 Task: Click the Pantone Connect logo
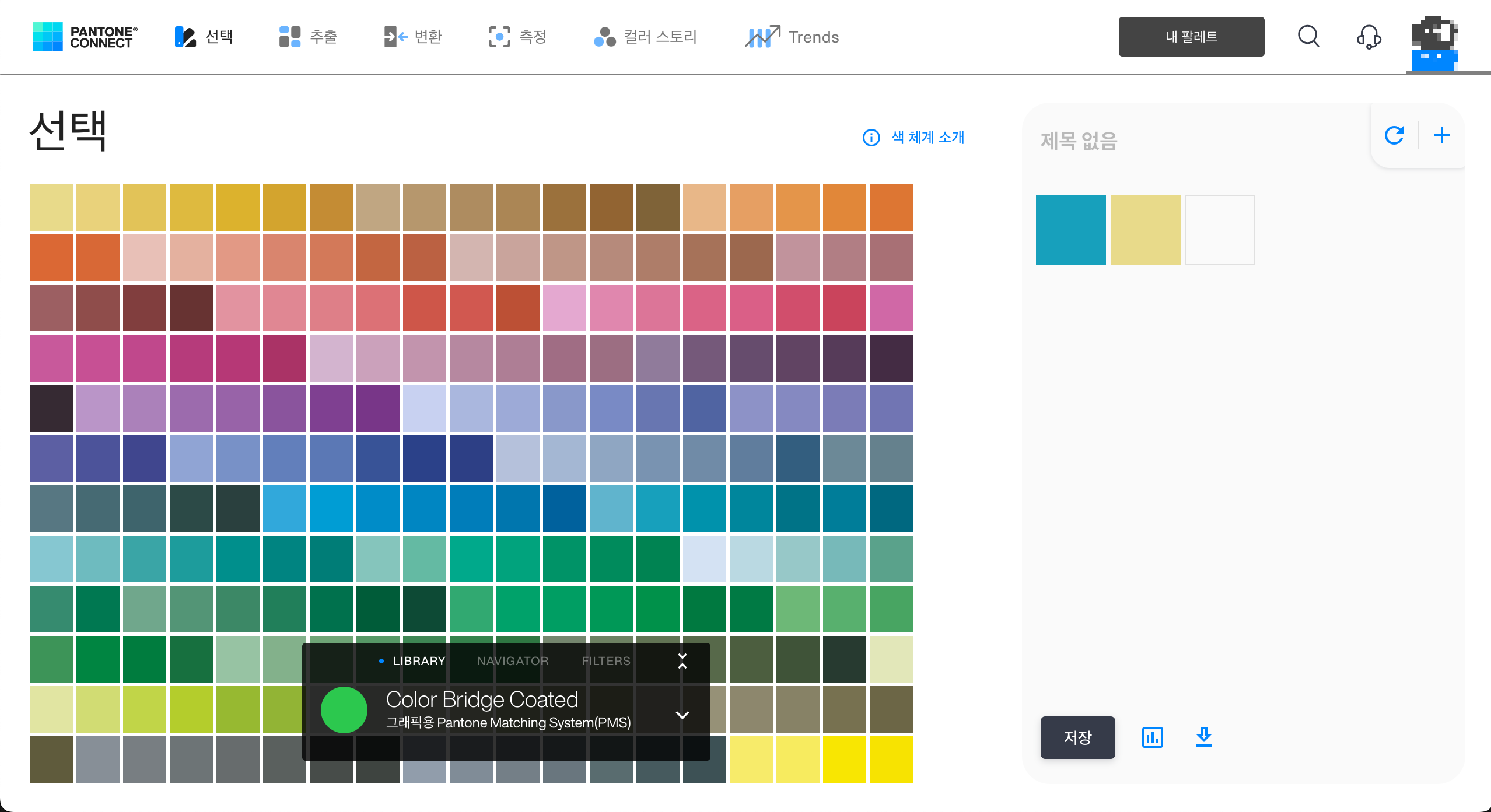(x=85, y=37)
